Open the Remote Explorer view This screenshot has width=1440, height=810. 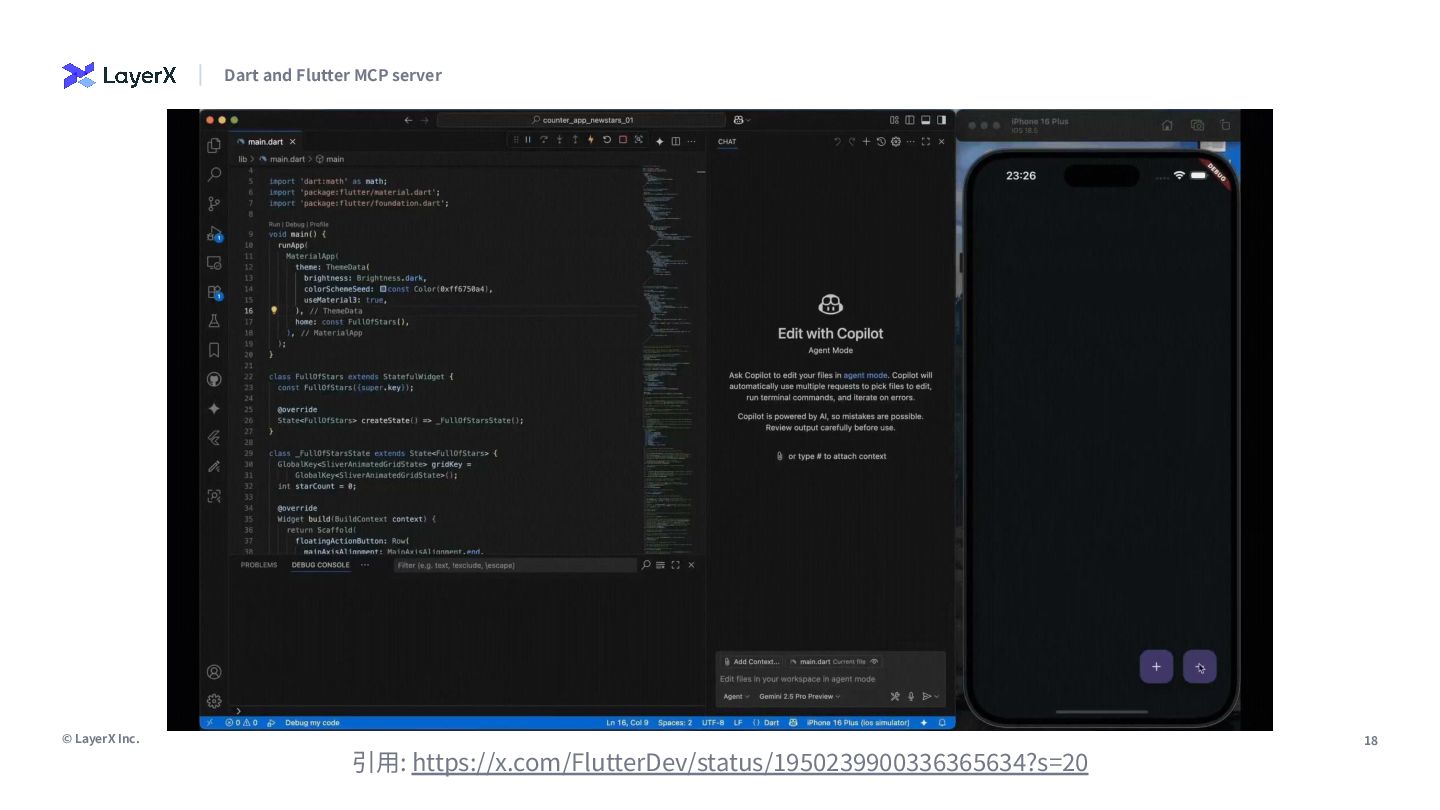click(x=214, y=263)
